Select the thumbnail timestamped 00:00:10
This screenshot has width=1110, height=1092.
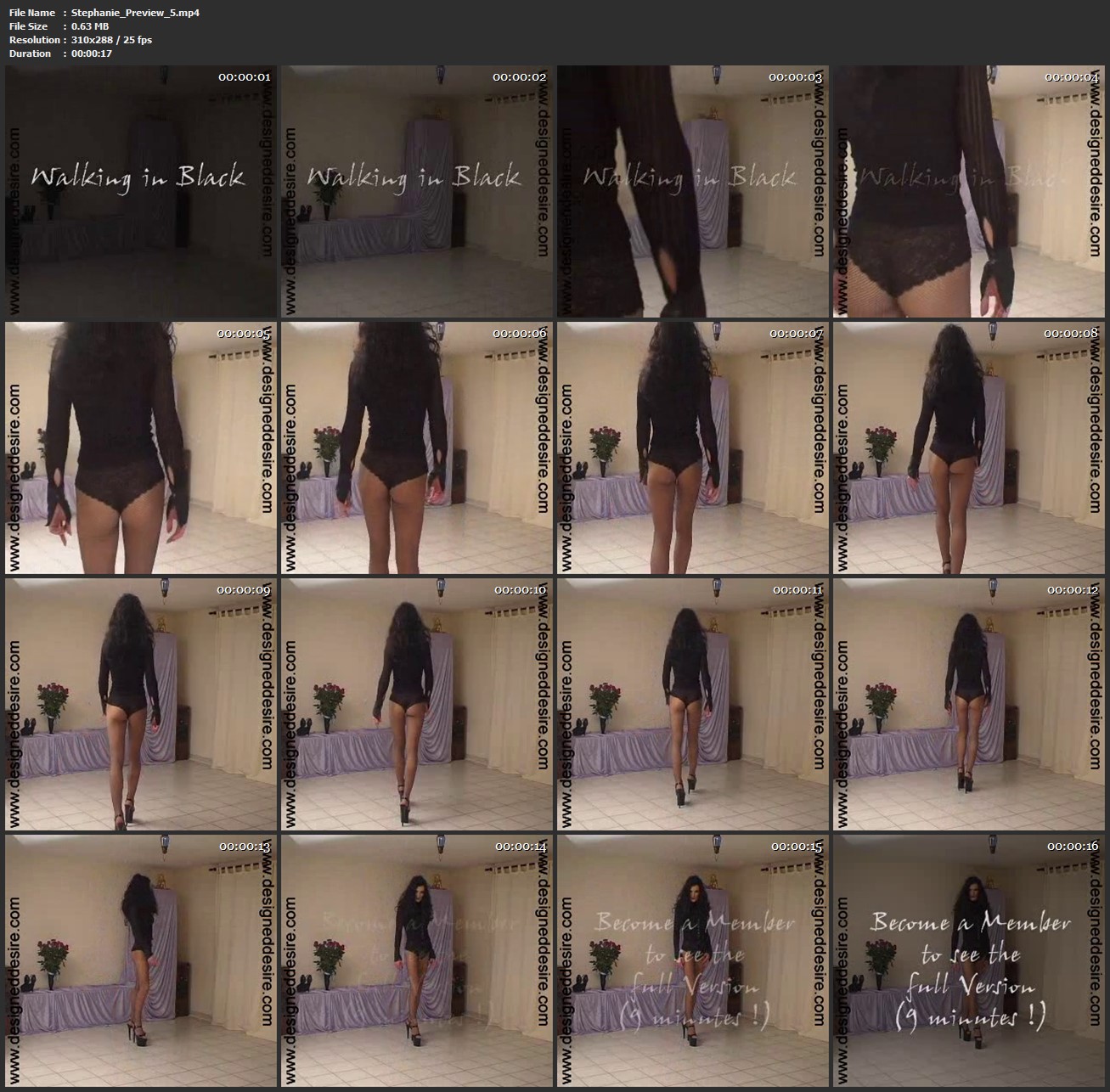[417, 704]
